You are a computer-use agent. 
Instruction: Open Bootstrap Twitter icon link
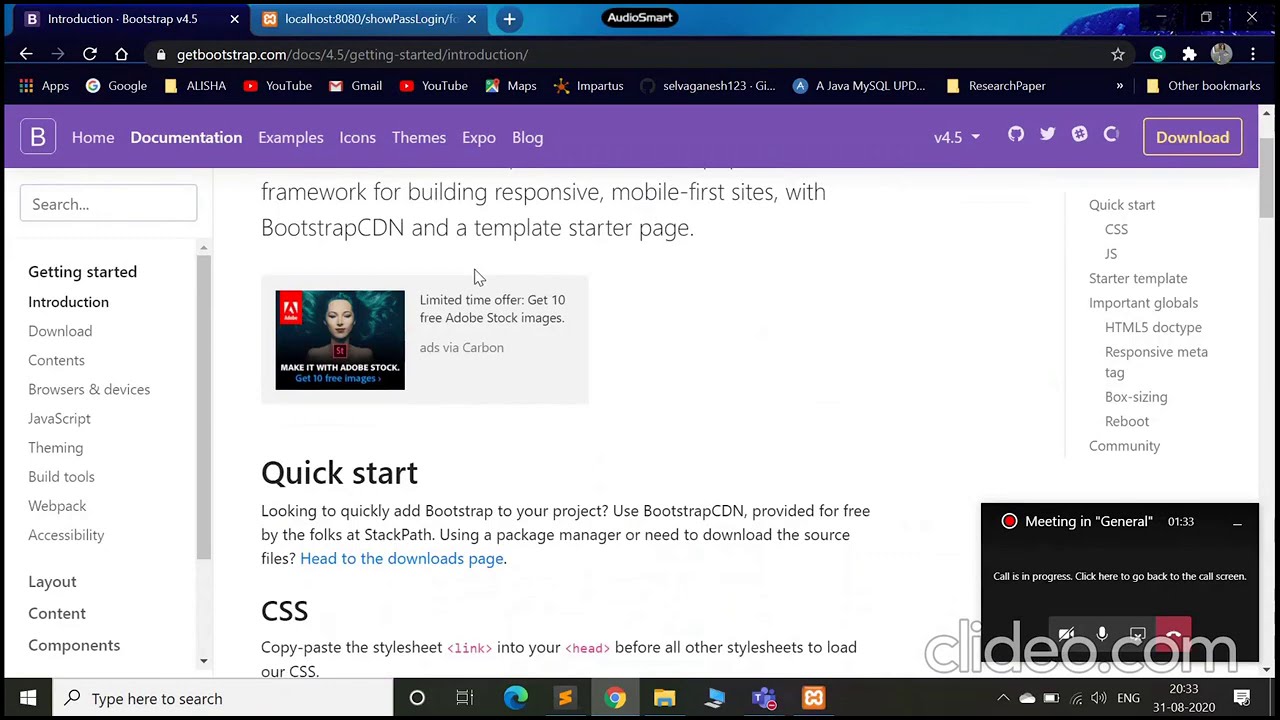tap(1048, 134)
